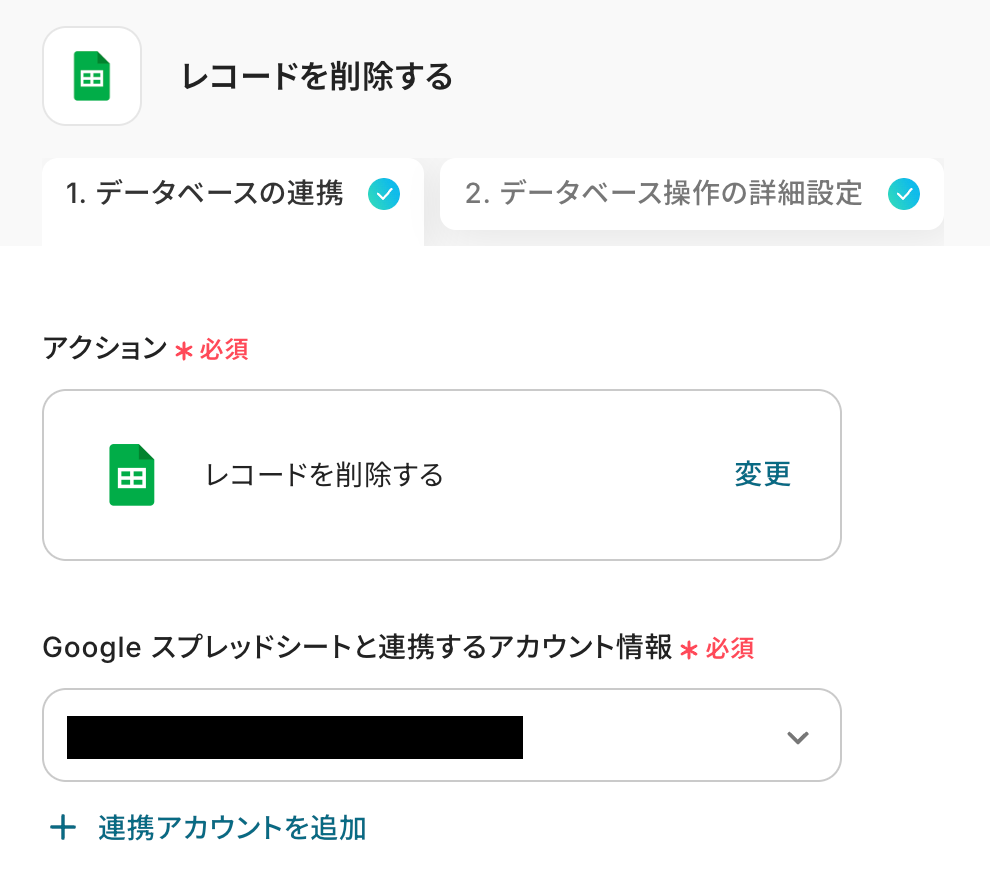Click the checkmark badge on データベース操作の詳細設定 tab

pyautogui.click(x=904, y=193)
